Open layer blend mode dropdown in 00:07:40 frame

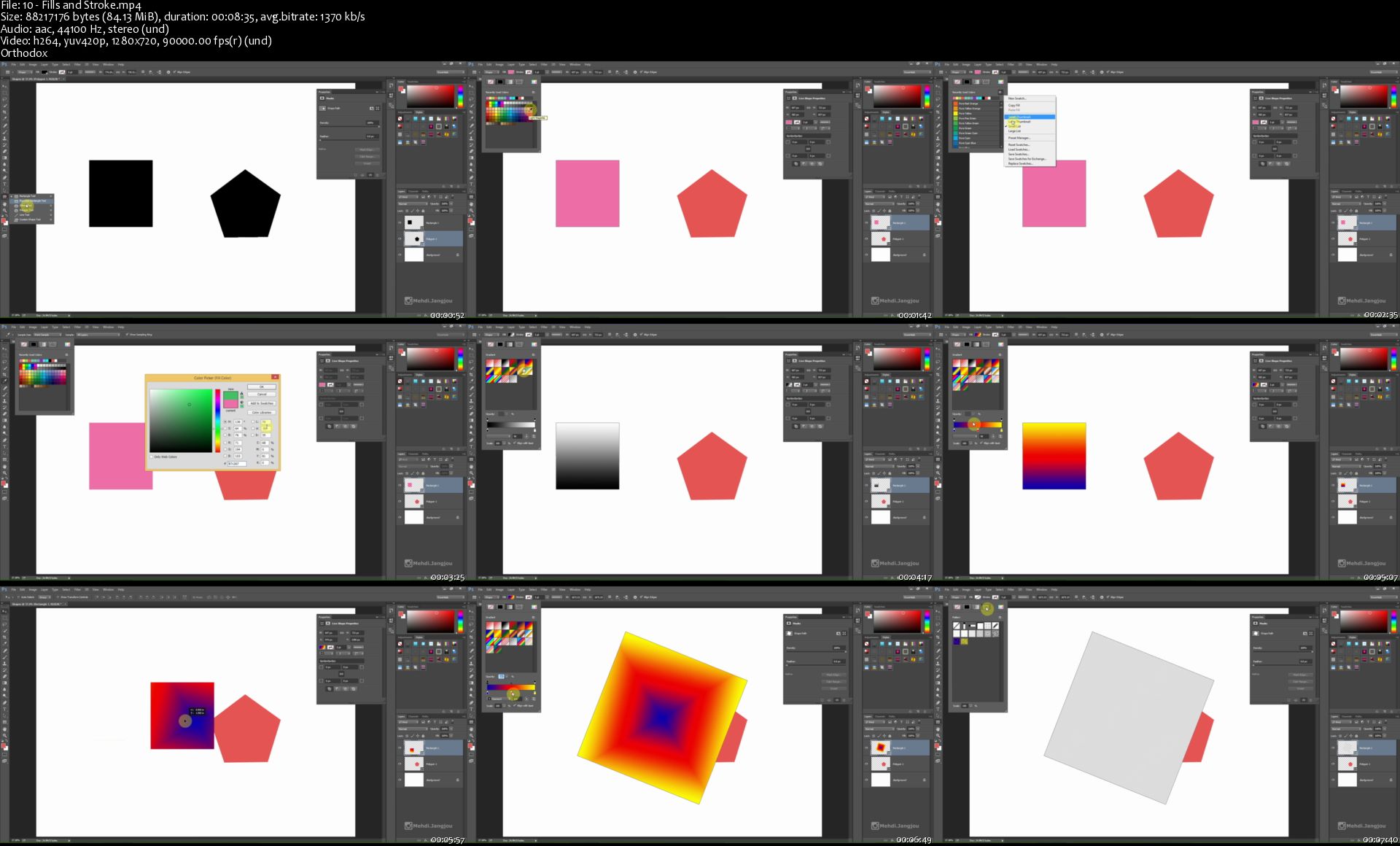(x=1345, y=728)
